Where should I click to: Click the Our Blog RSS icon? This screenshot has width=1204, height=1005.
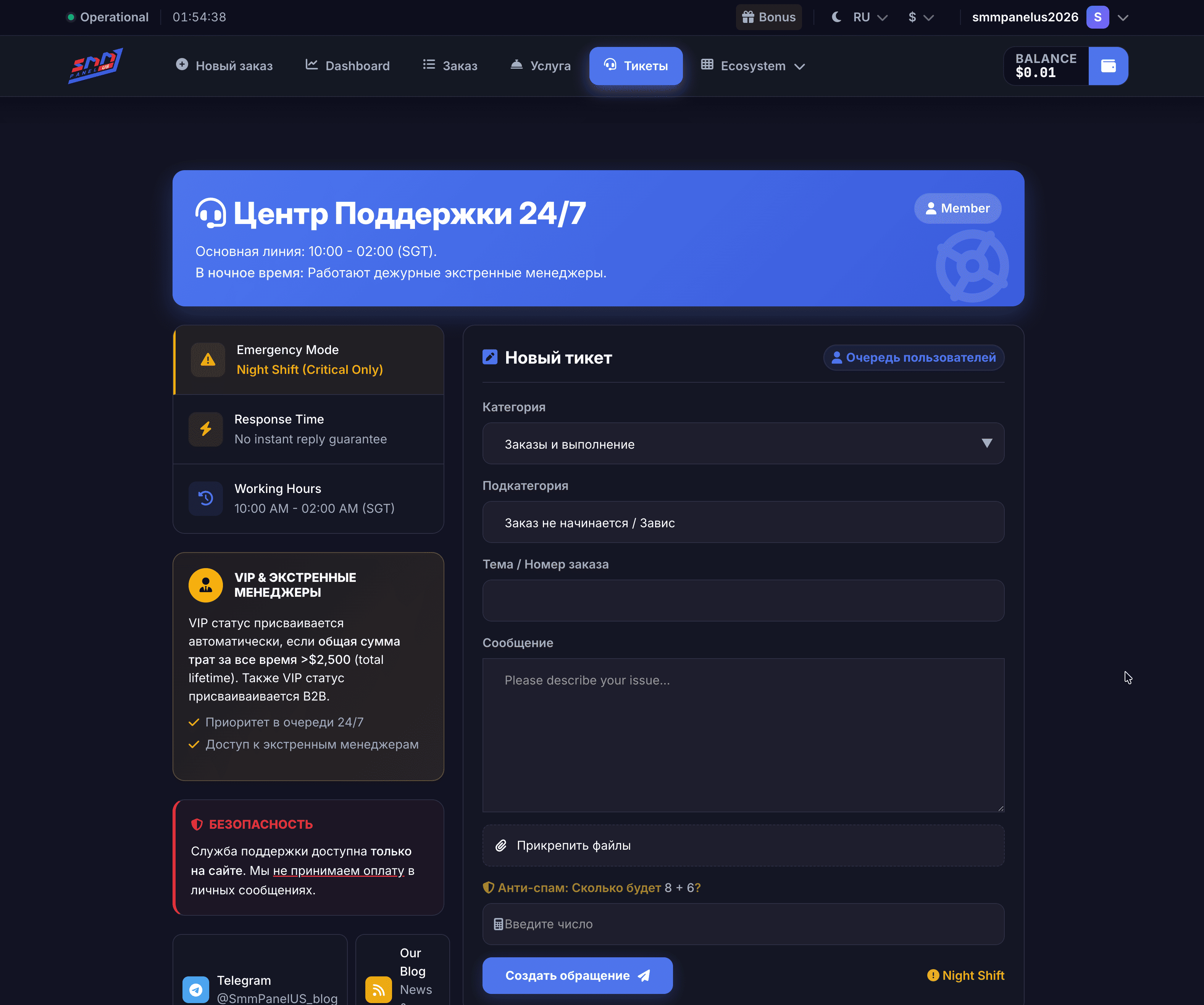[x=378, y=989]
